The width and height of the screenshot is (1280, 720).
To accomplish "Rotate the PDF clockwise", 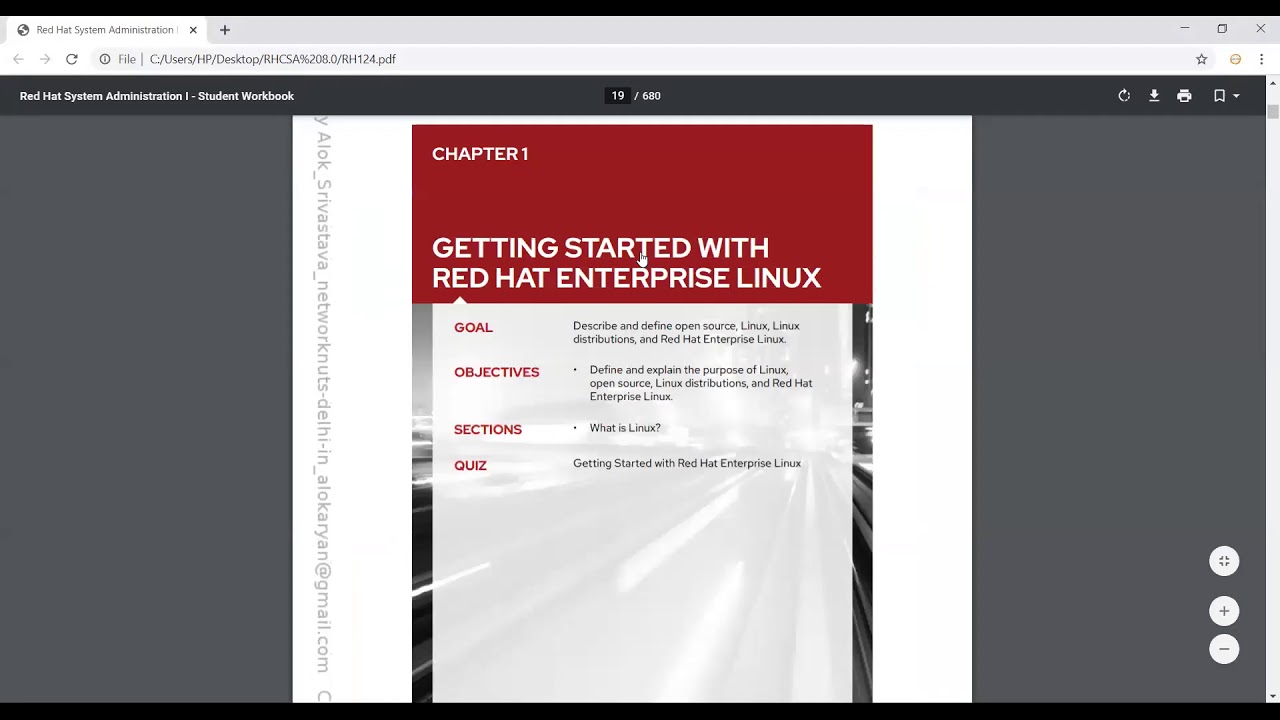I will point(1124,96).
